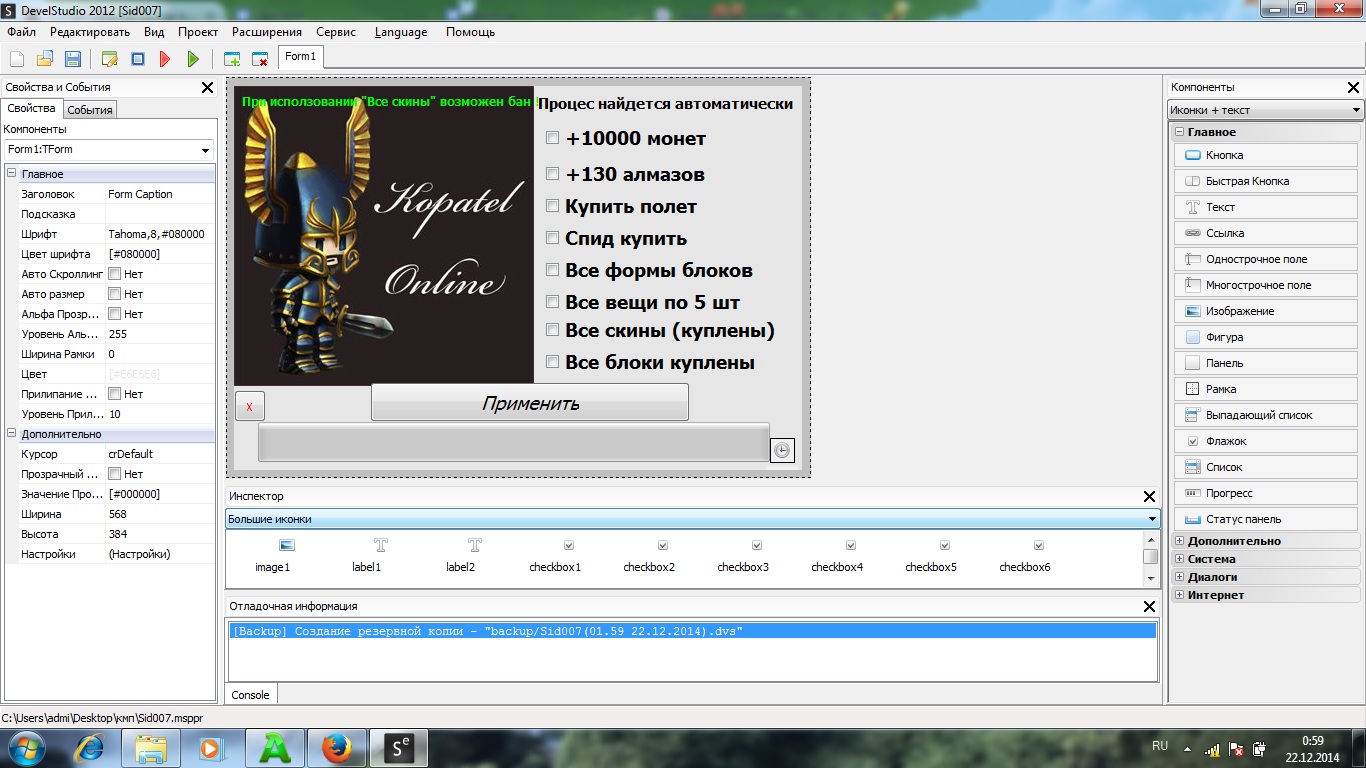This screenshot has height=768, width=1366.
Task: Select the Быстрая Кнопка component
Action: (1266, 181)
